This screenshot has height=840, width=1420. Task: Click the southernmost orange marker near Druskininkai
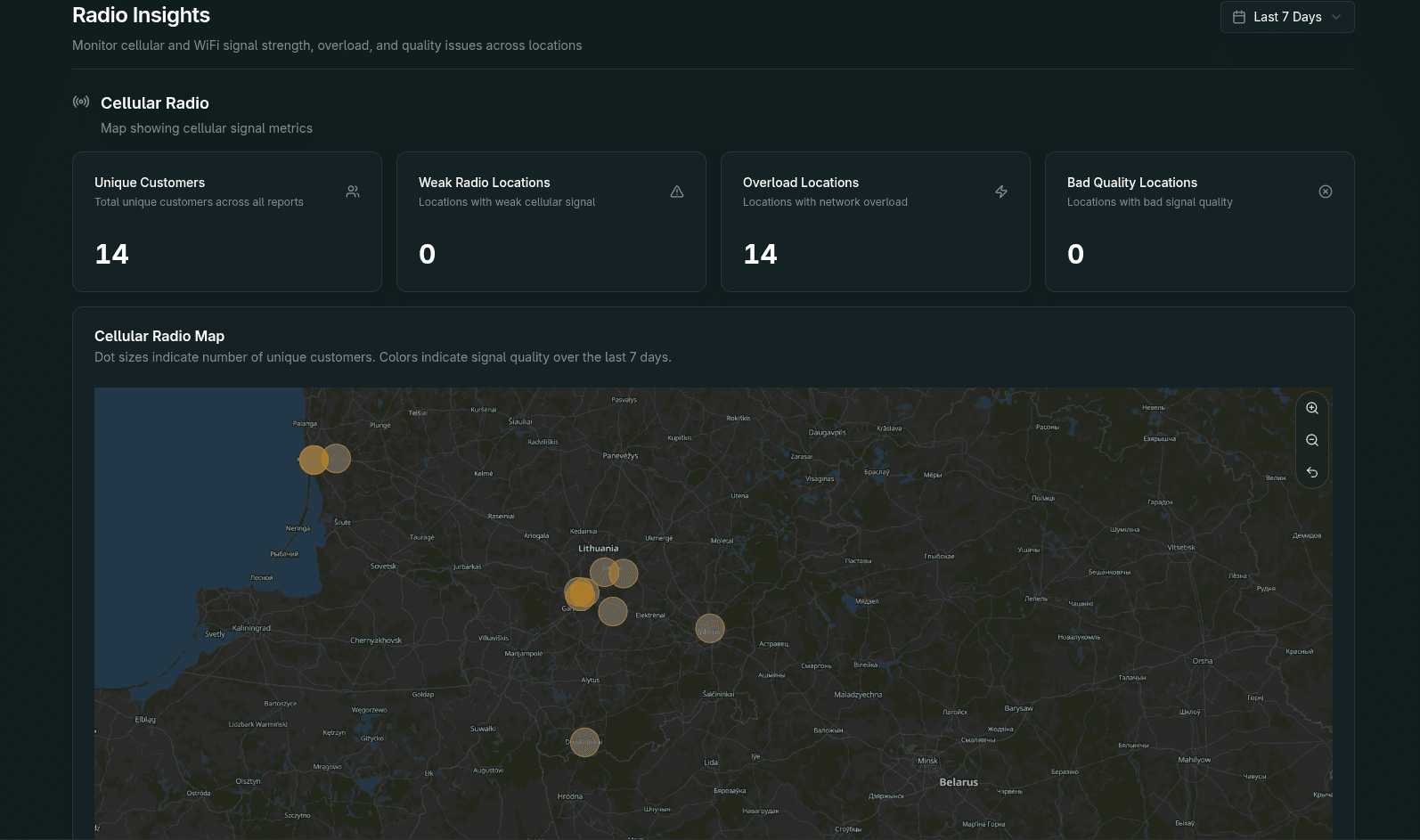click(584, 742)
